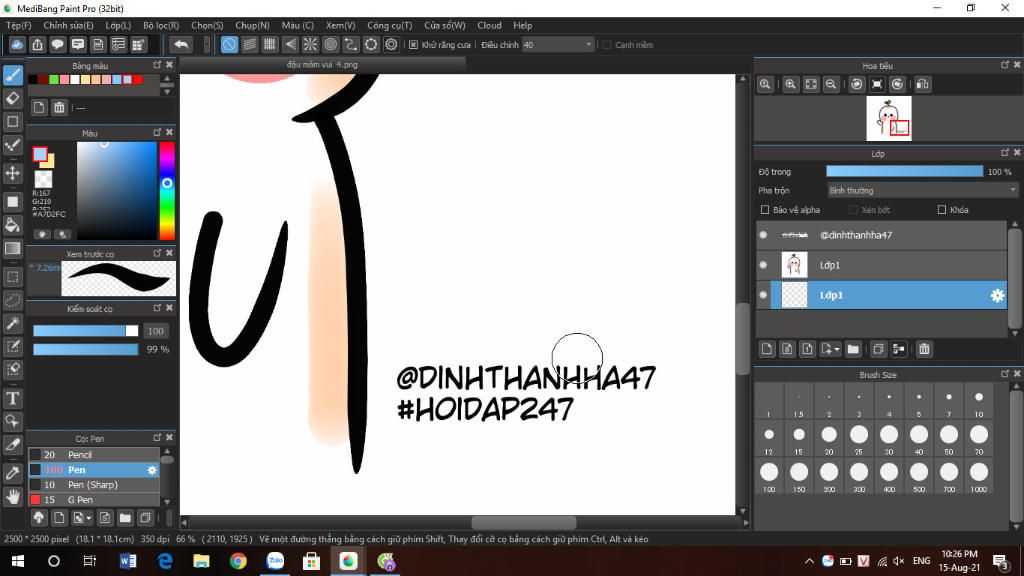Viewport: 1024px width, 576px height.
Task: Open snap settings gear in toolbar
Action: [391, 44]
